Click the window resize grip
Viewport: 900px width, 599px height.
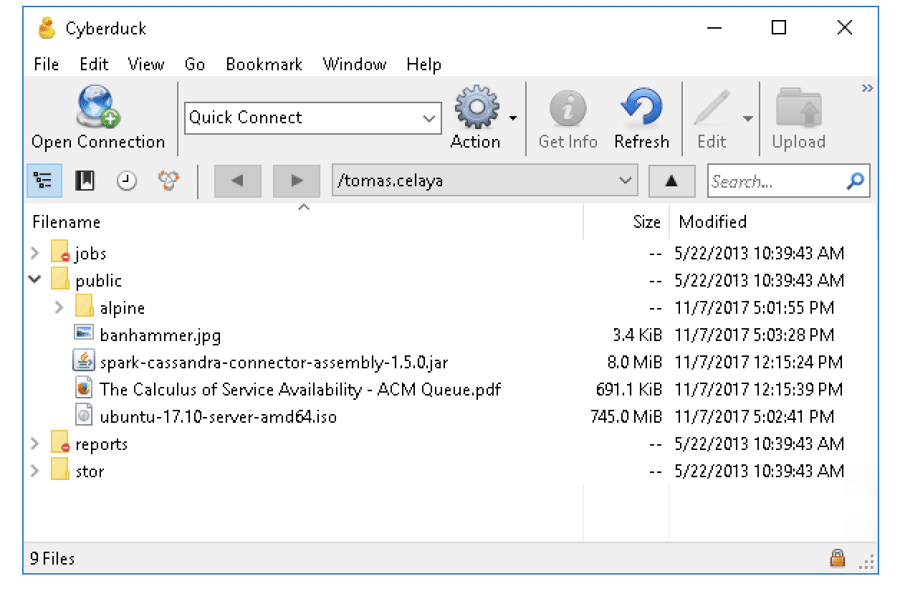click(867, 562)
